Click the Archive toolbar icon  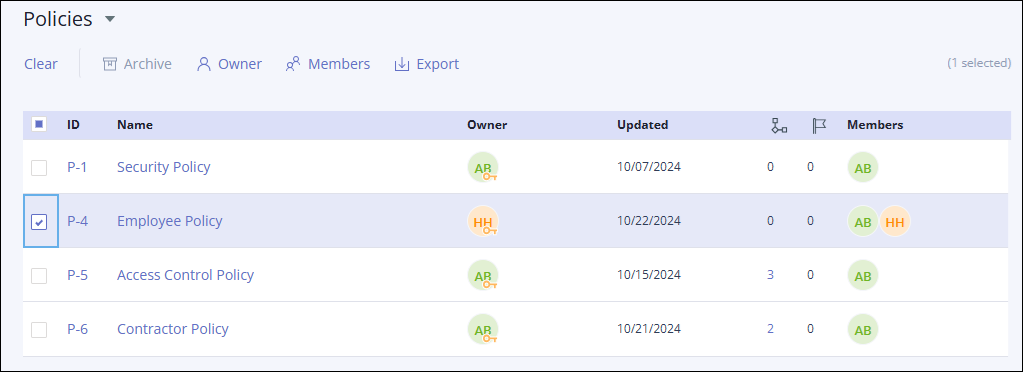(110, 64)
